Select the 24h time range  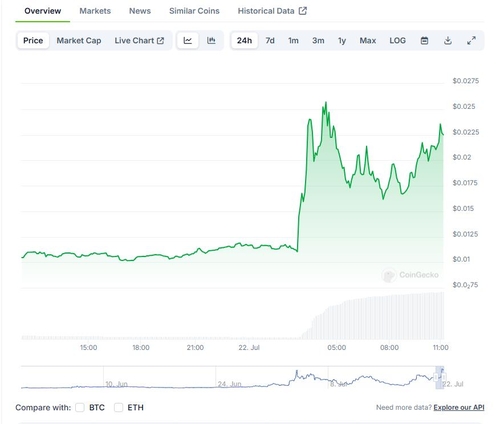point(244,41)
